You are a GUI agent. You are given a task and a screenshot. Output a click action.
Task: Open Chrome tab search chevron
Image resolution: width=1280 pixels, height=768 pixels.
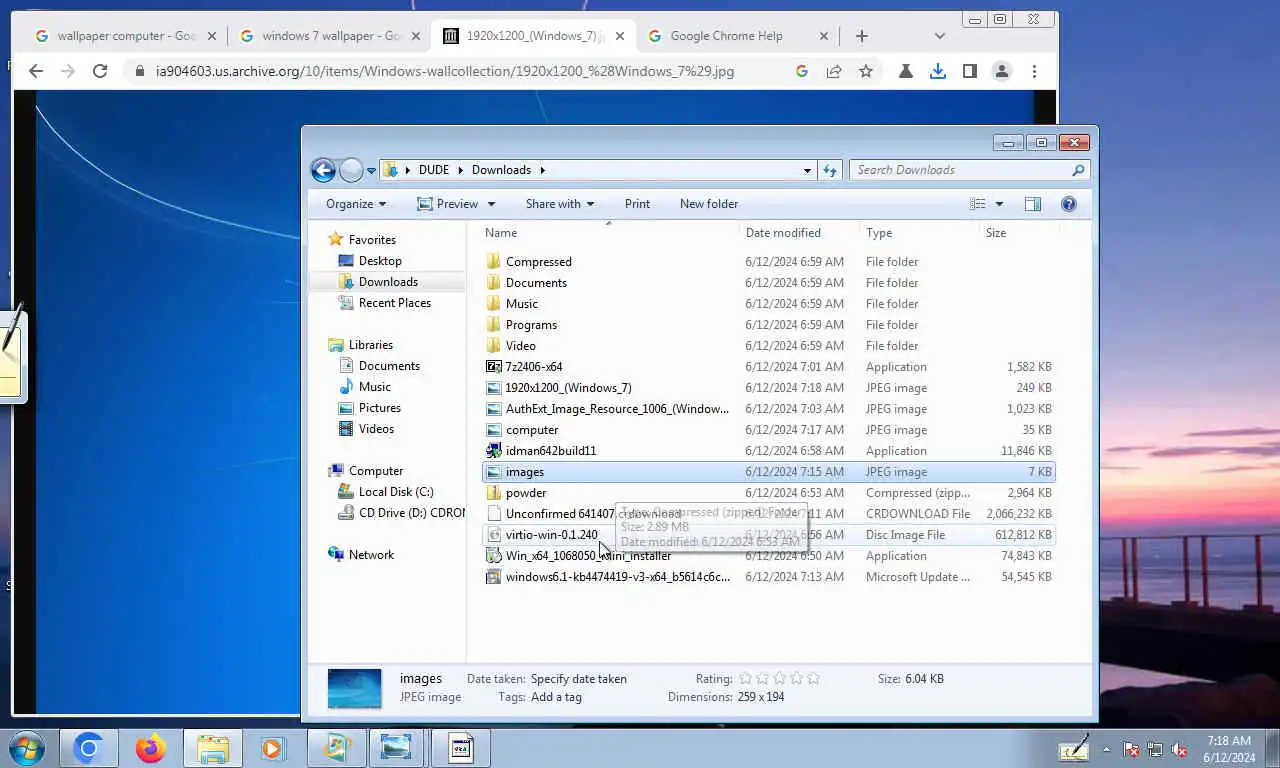[x=939, y=36]
